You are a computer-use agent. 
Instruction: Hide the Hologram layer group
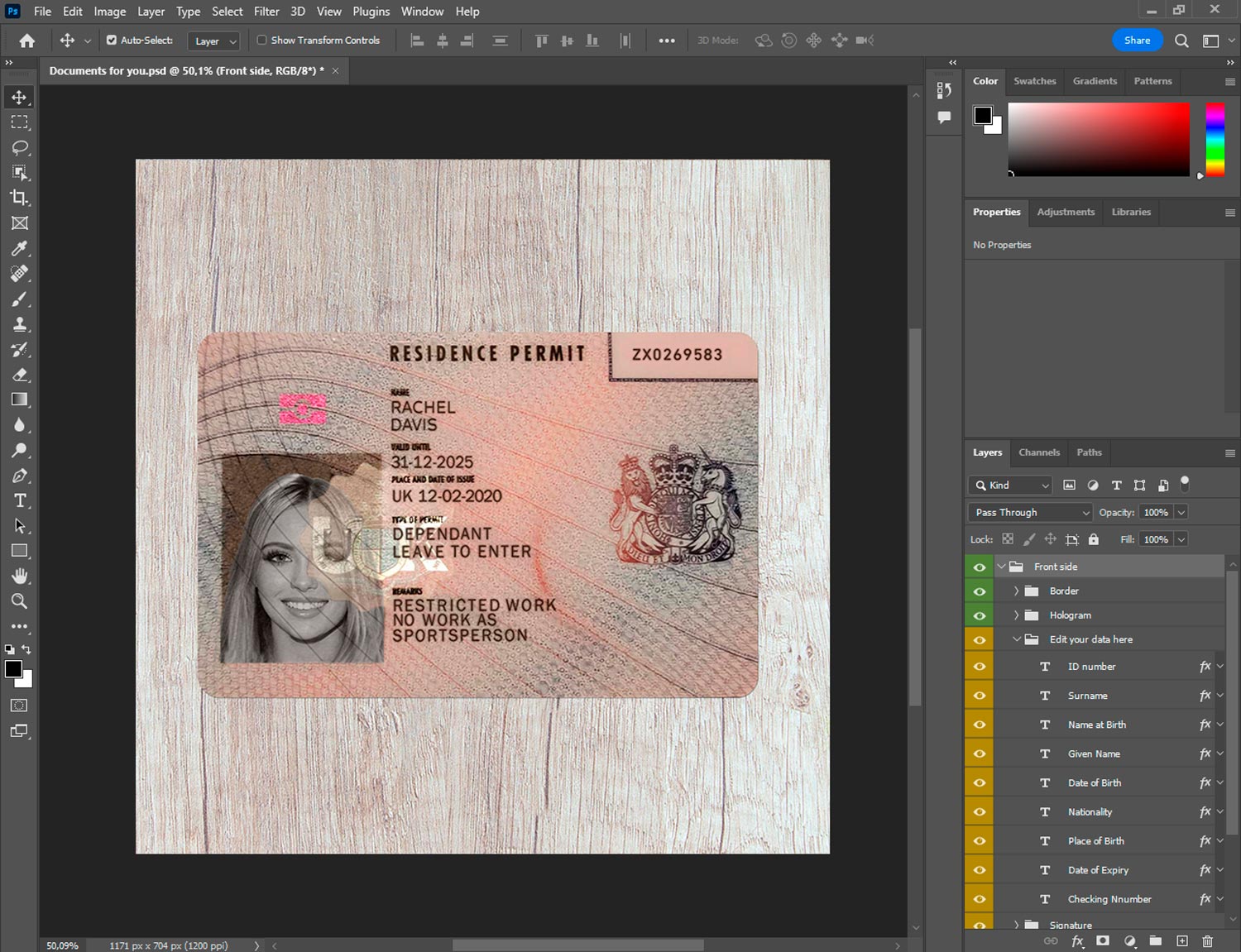pyautogui.click(x=979, y=615)
